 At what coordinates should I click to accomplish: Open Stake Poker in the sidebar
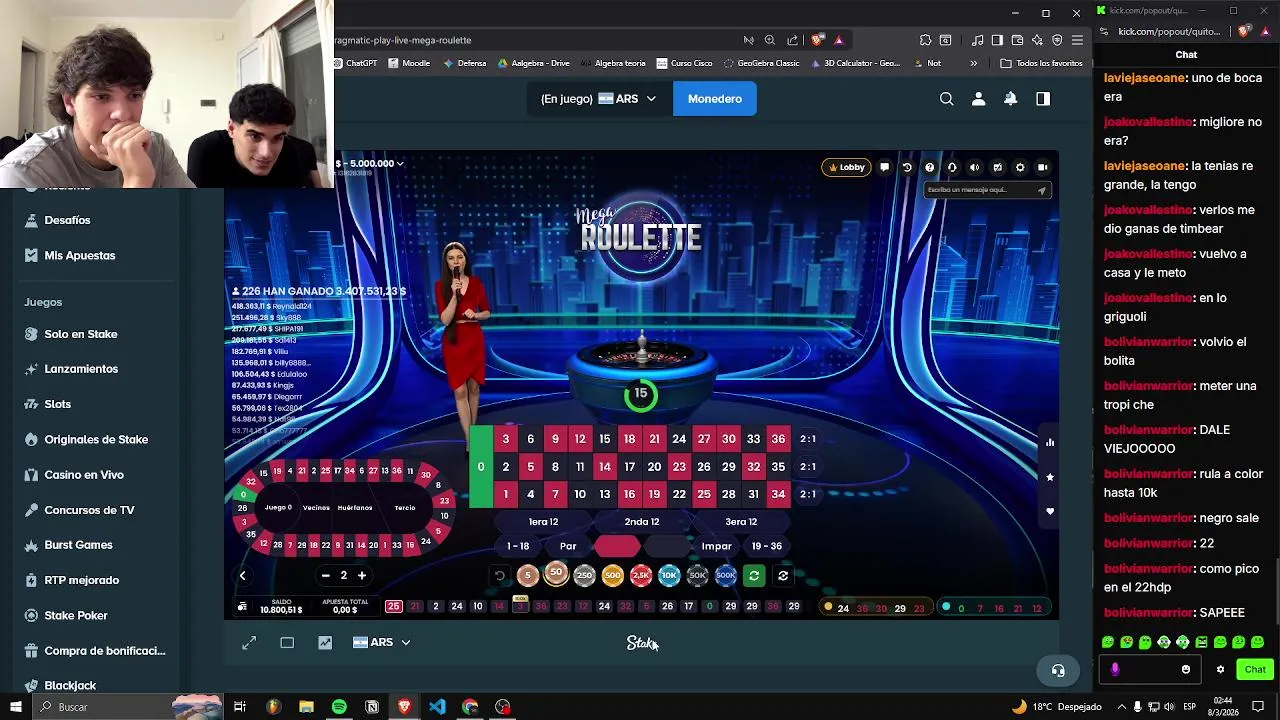click(x=76, y=616)
